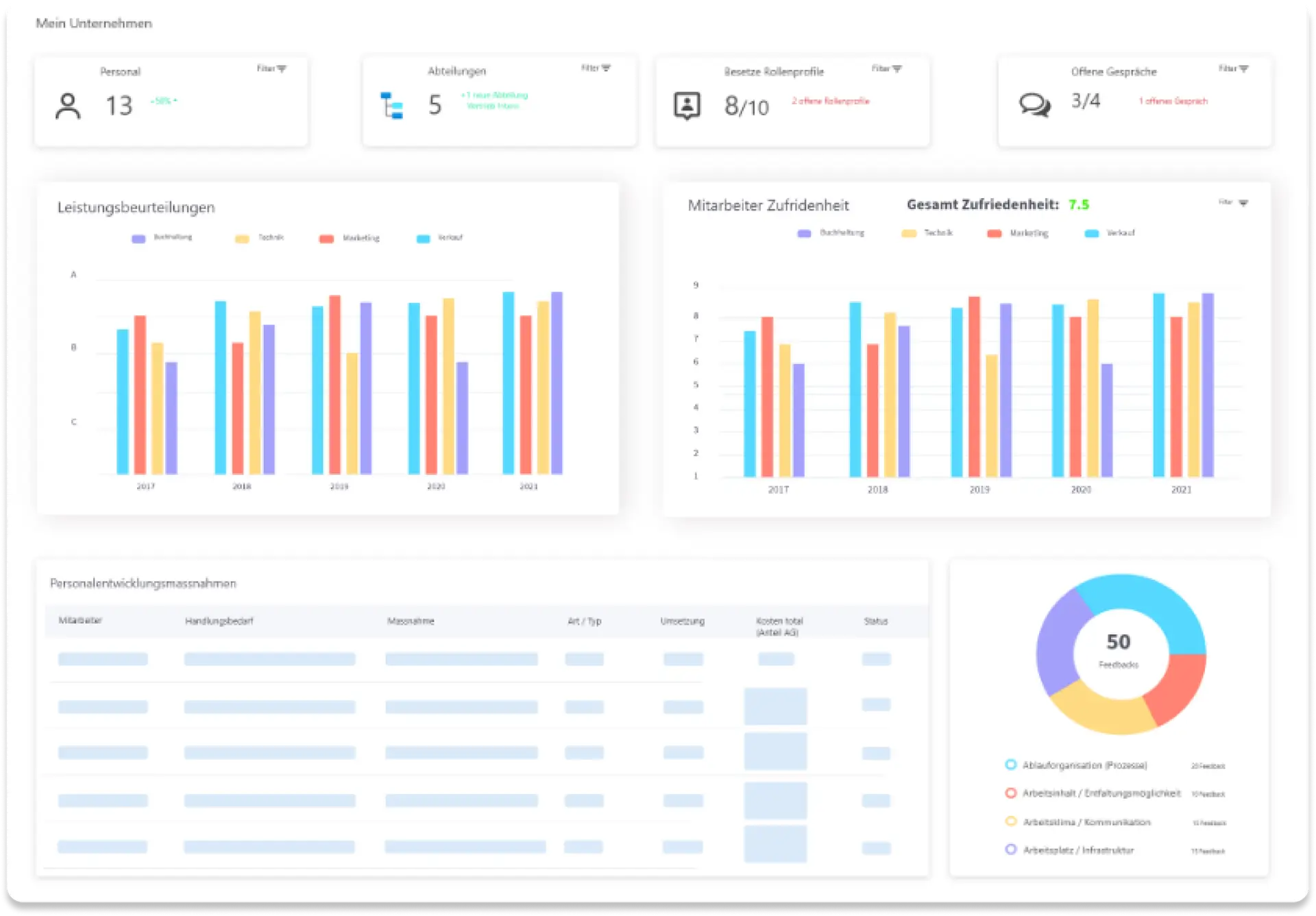1316x916 pixels.
Task: Click the Rollenprofile value '8/10'
Action: pos(746,106)
